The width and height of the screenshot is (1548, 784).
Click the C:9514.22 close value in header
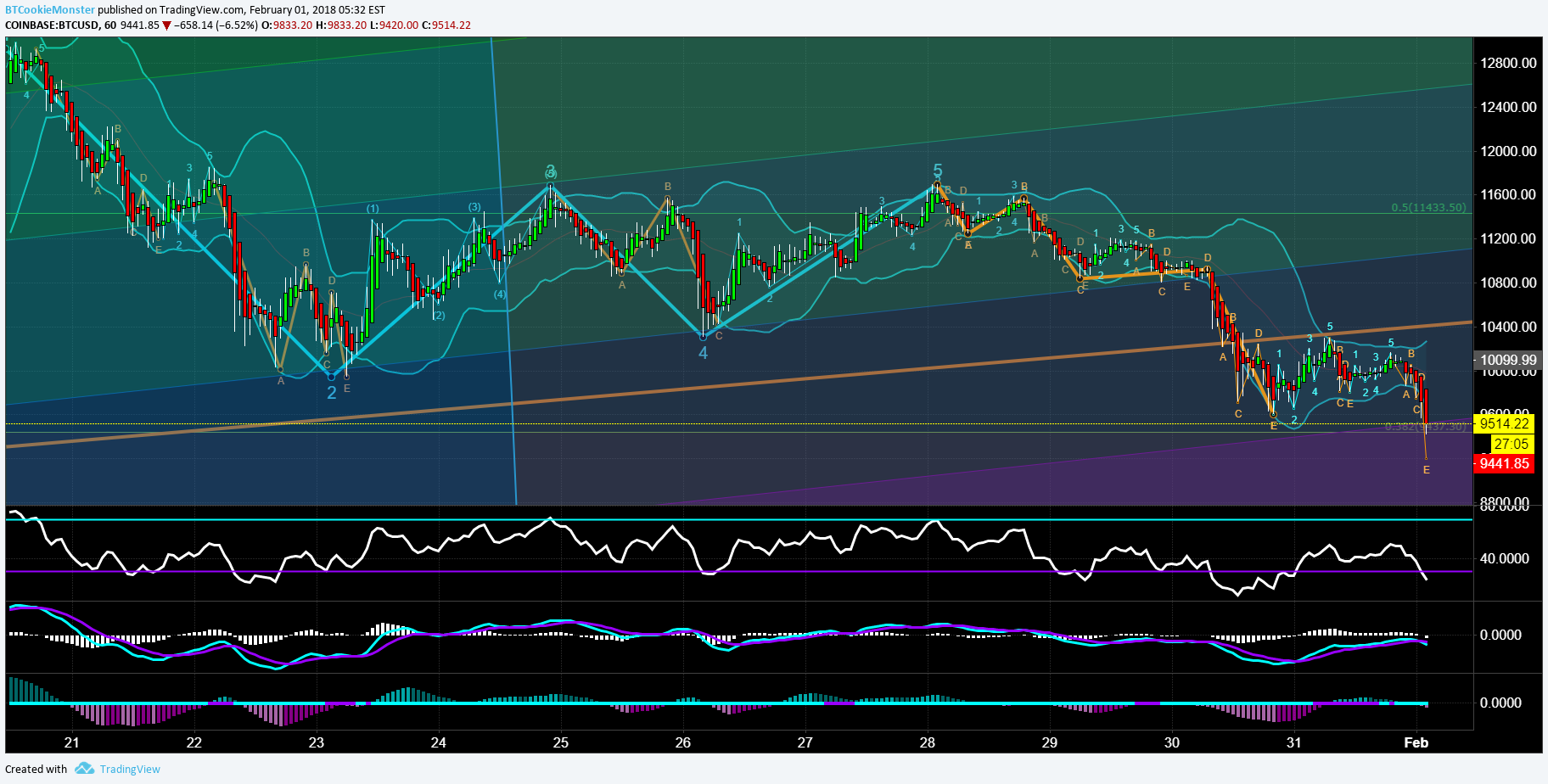point(446,25)
